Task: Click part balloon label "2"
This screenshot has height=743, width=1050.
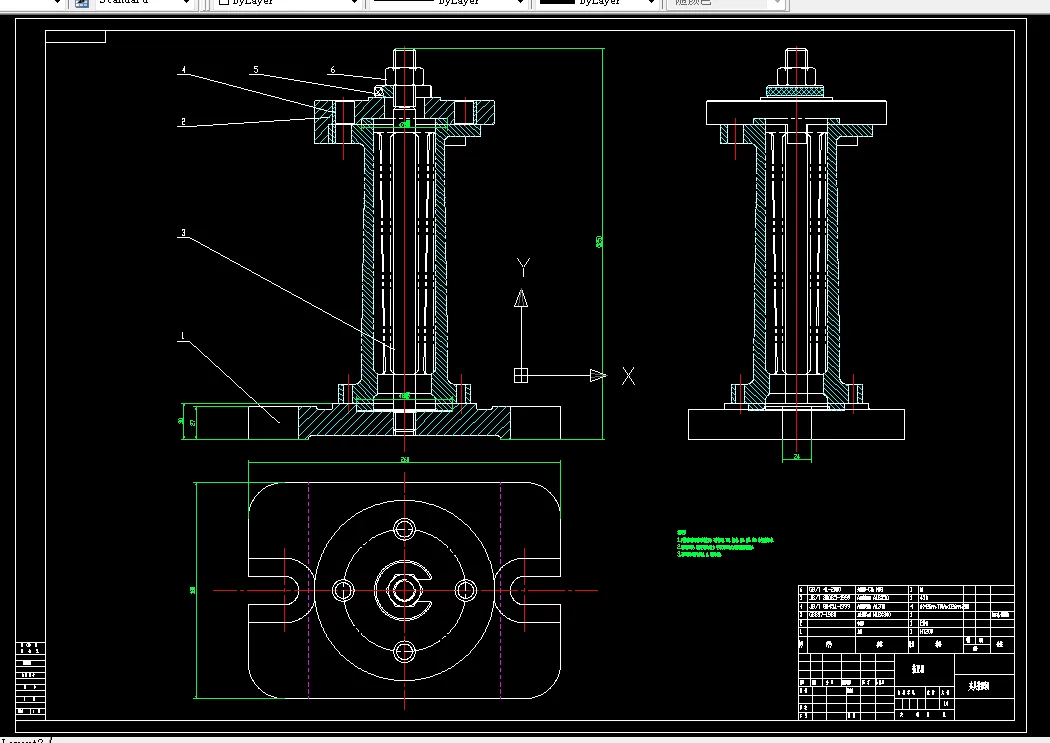Action: coord(183,121)
